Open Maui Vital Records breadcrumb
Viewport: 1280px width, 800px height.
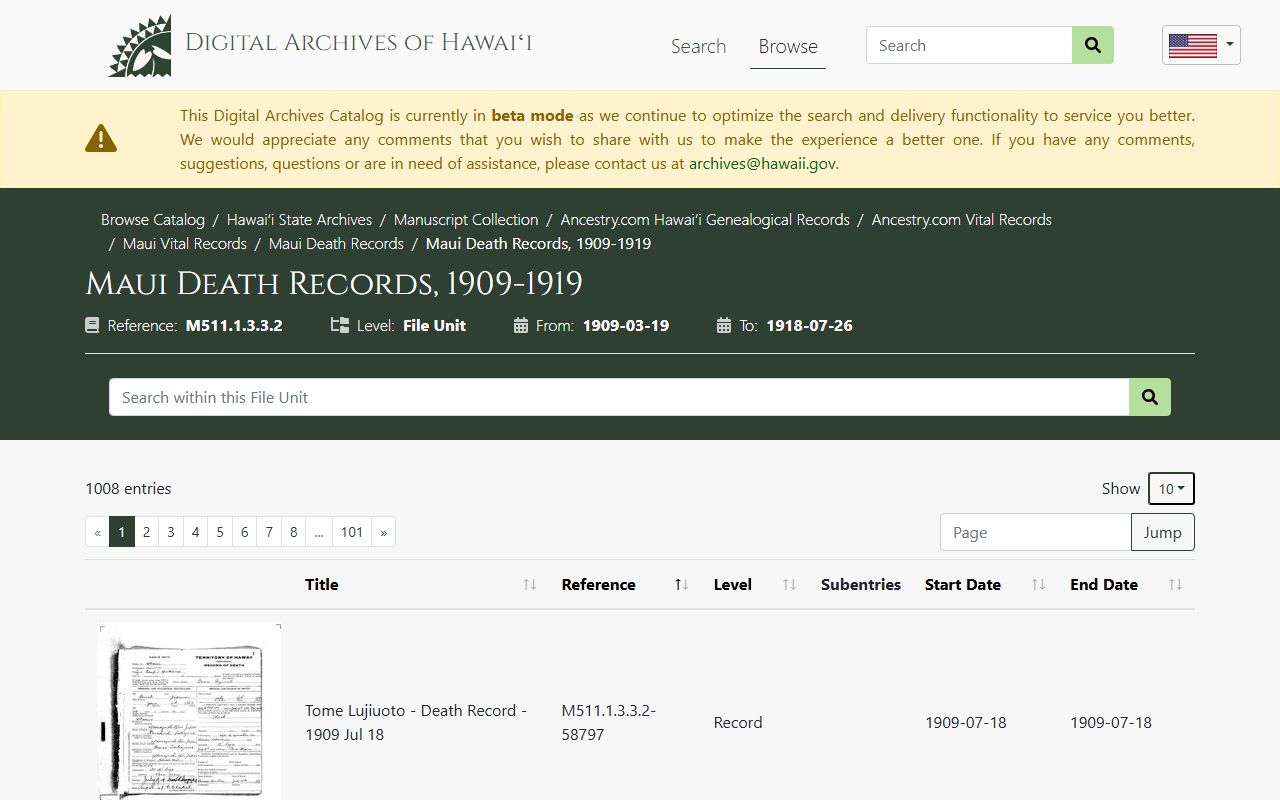(185, 243)
